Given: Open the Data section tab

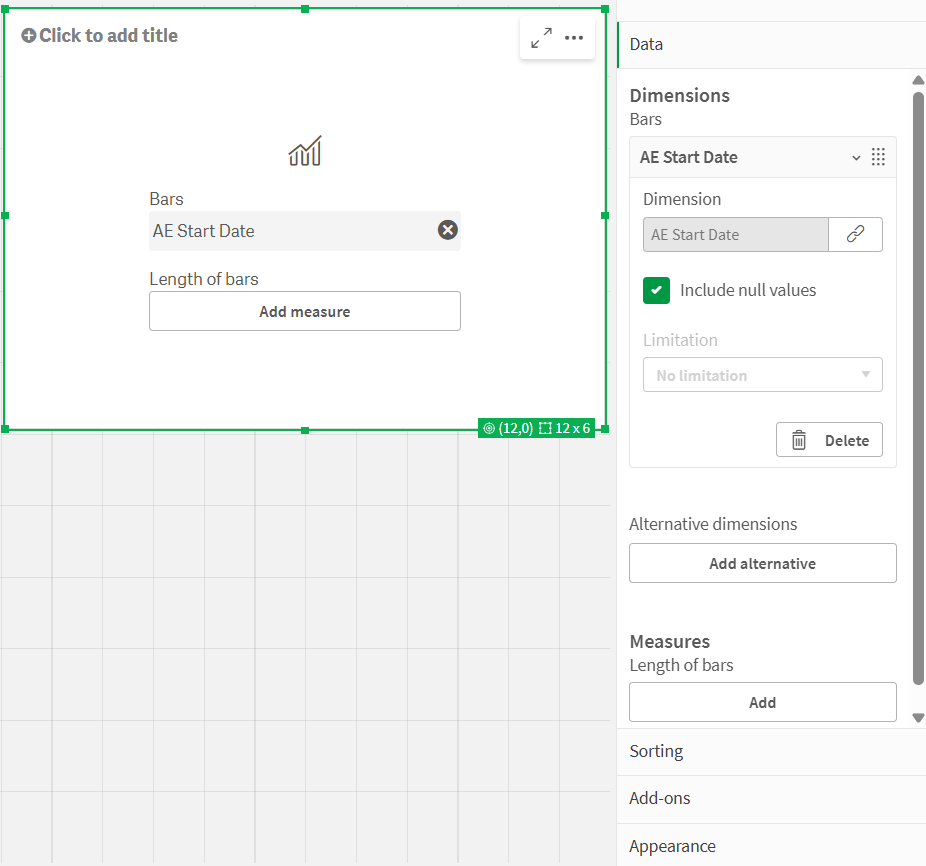Looking at the screenshot, I should 771,45.
